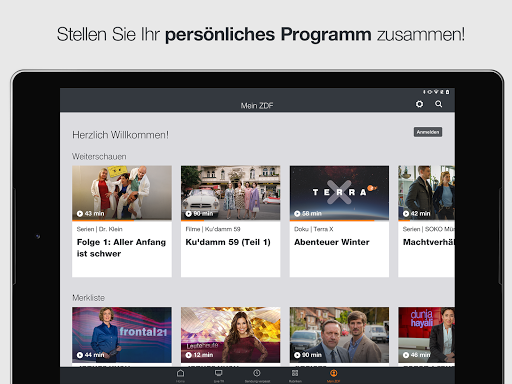
Task: Select the Mein ZDF tab
Action: tap(333, 375)
